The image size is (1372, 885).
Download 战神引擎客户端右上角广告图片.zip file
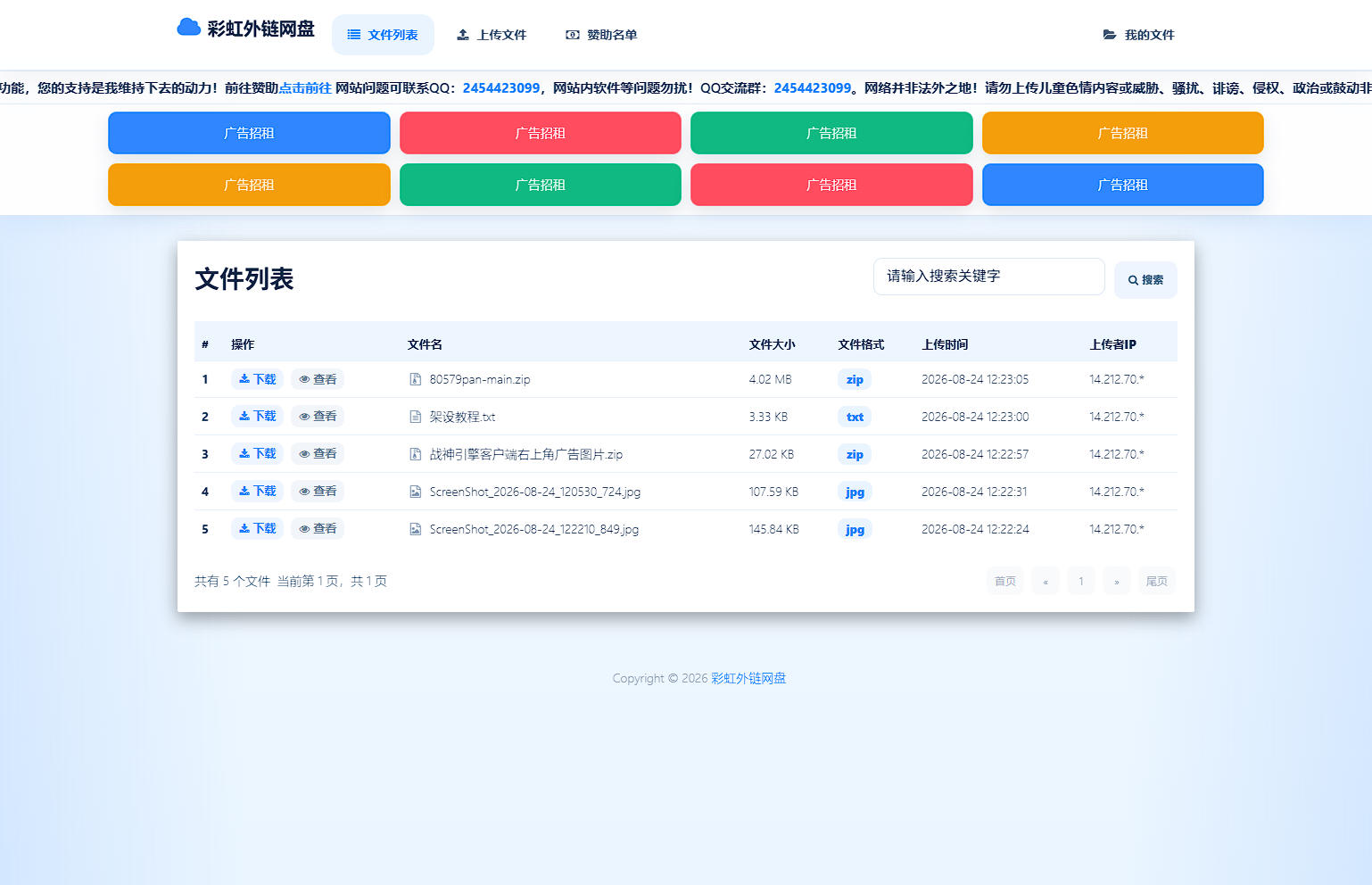258,453
